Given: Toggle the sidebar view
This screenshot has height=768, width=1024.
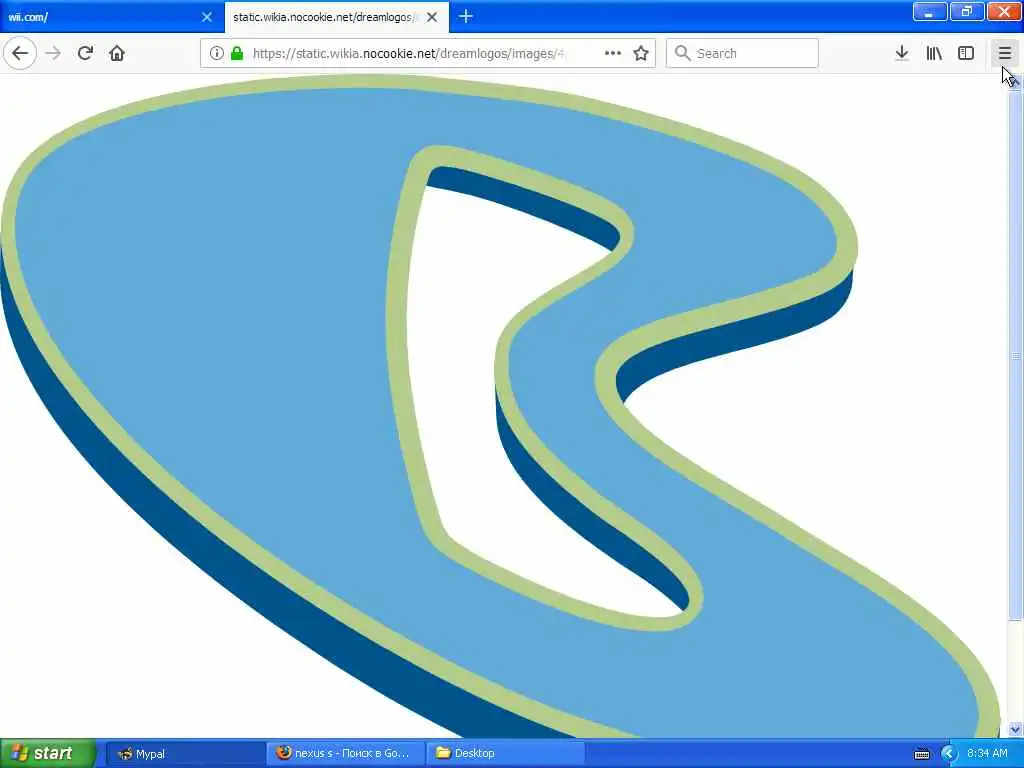Looking at the screenshot, I should pos(966,53).
